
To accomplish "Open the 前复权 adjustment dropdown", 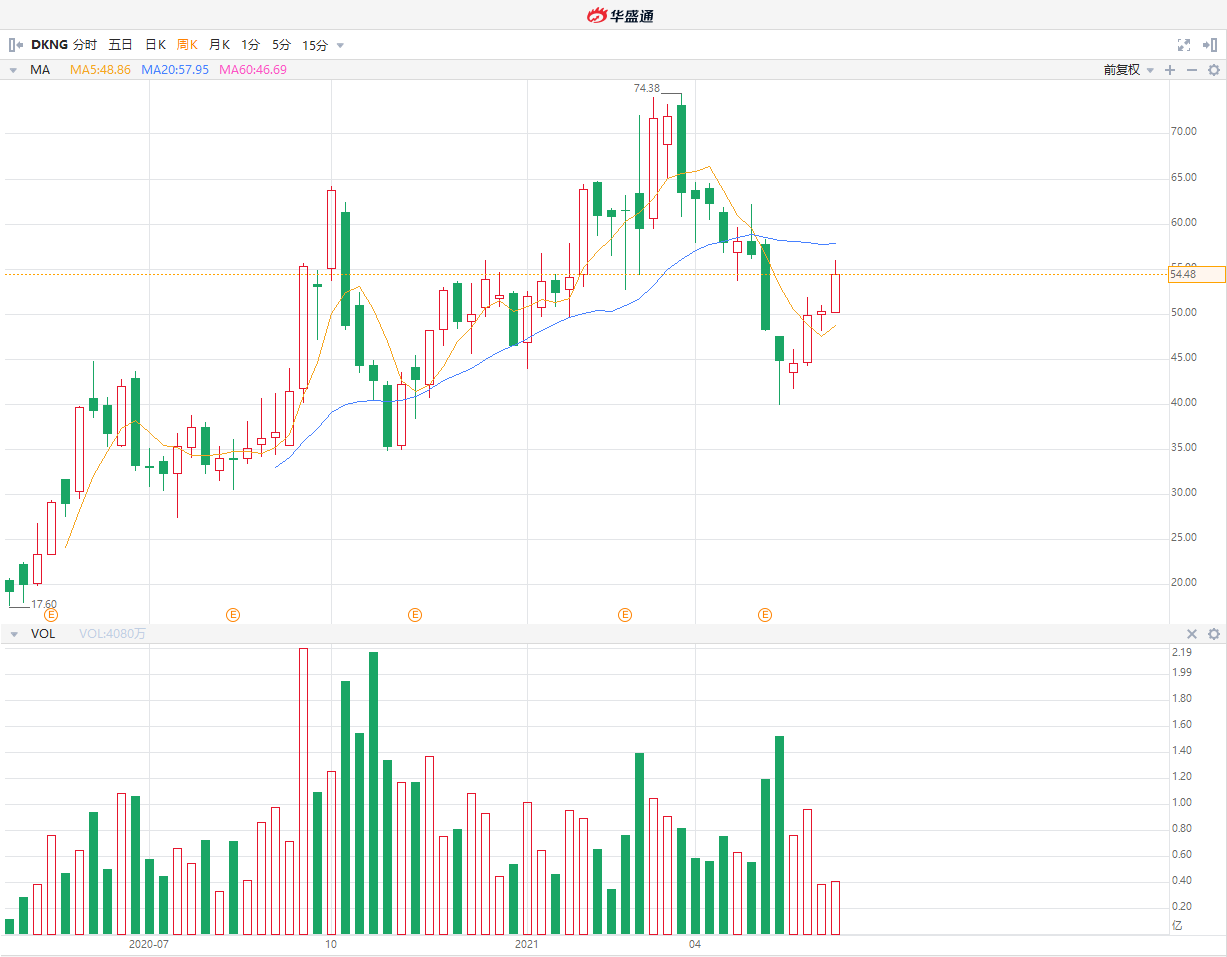I will click(1128, 70).
